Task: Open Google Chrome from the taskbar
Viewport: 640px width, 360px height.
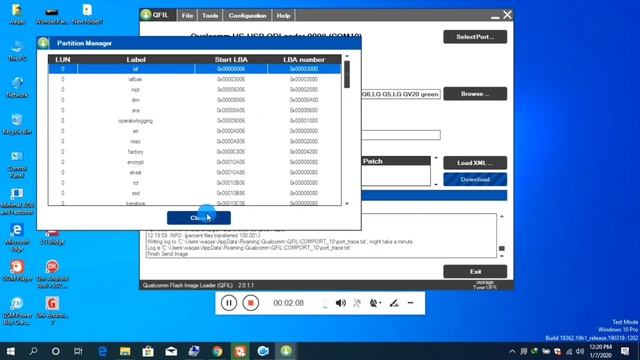Action: pyautogui.click(x=217, y=351)
